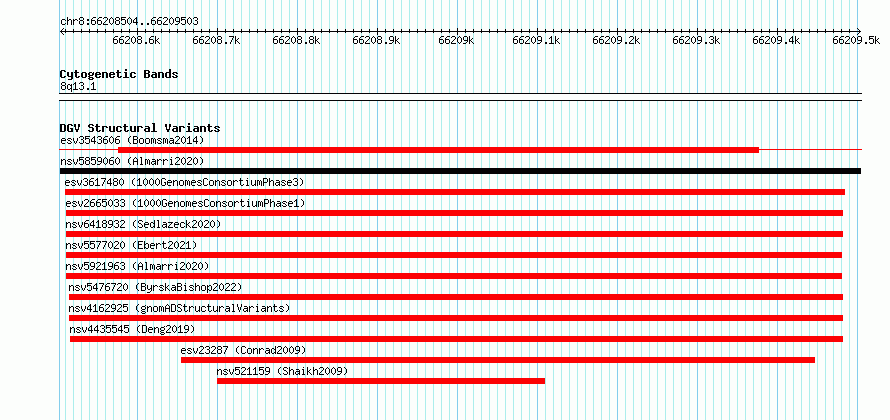This screenshot has height=420, width=890.
Task: Click the nsv6418932 (Sedlazeck2020) label
Action: (143, 224)
